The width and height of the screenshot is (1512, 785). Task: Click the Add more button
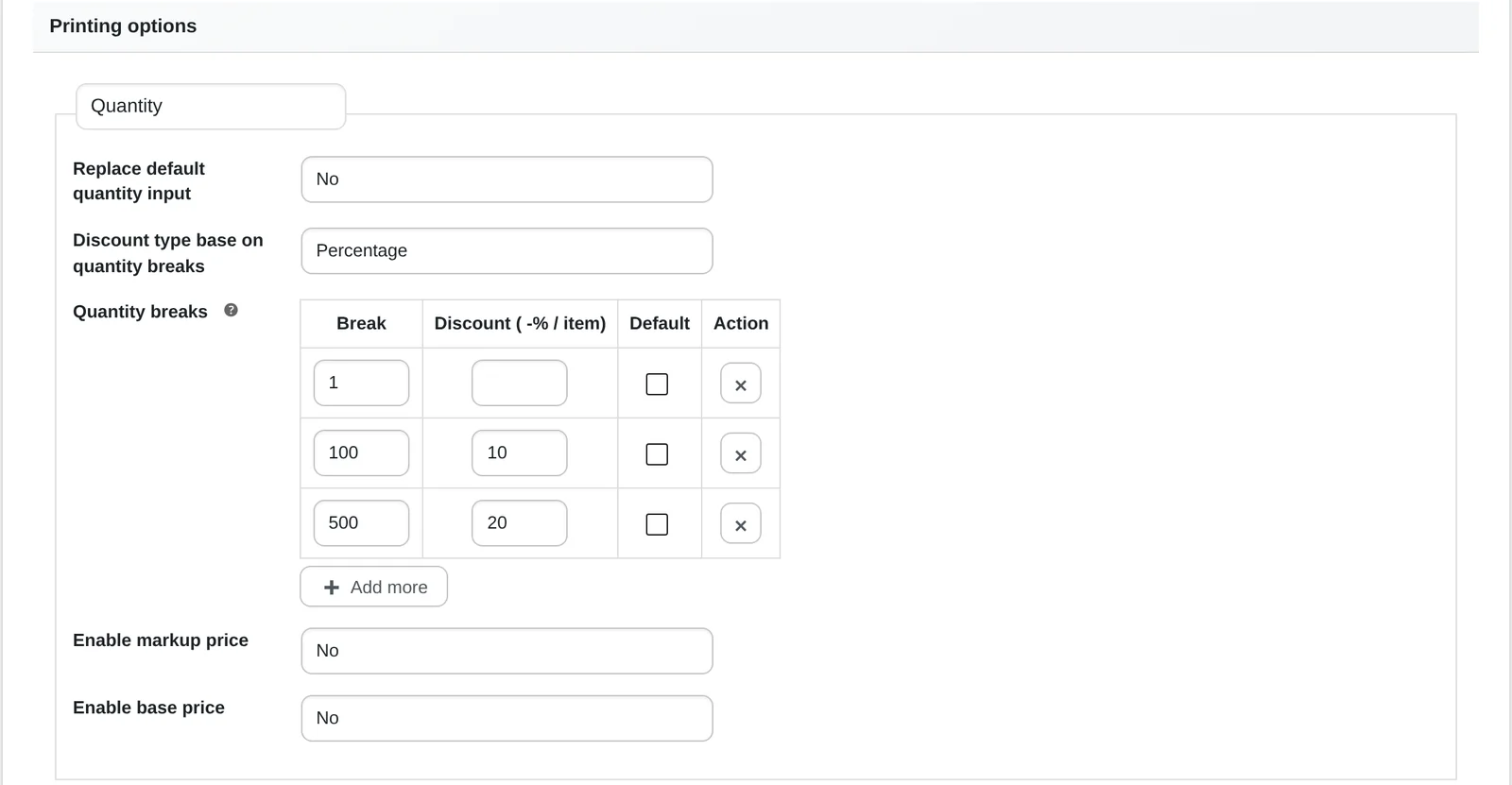[x=374, y=587]
